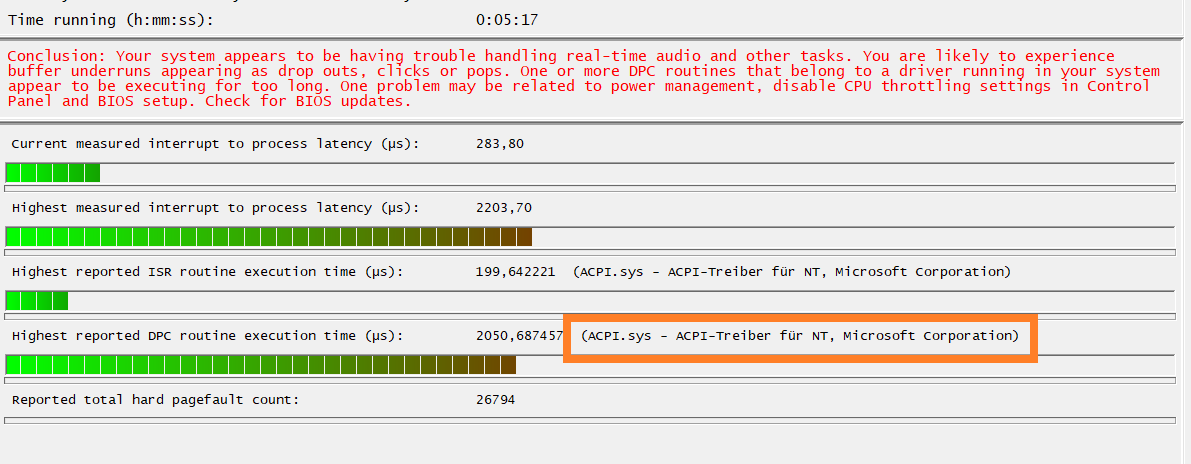Click "Reported total hard pagefault count" label

tap(156, 399)
